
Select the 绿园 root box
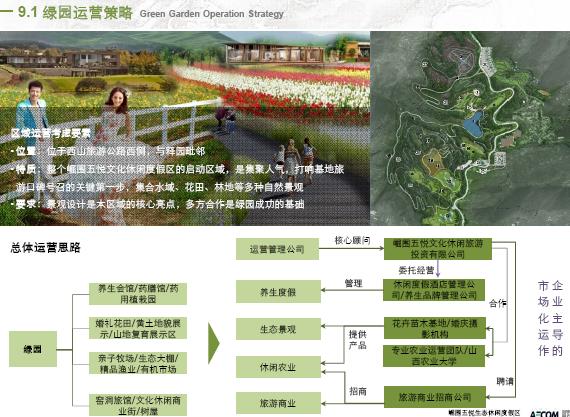(x=33, y=349)
